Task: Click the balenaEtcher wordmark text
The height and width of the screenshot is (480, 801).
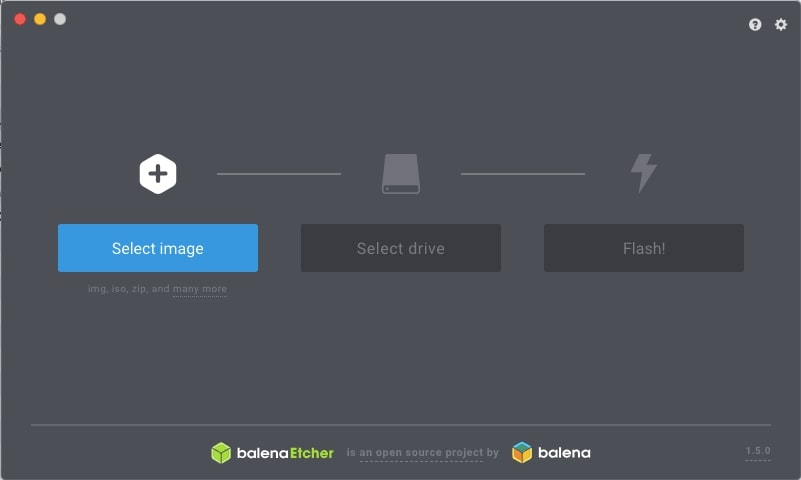Action: (x=285, y=453)
